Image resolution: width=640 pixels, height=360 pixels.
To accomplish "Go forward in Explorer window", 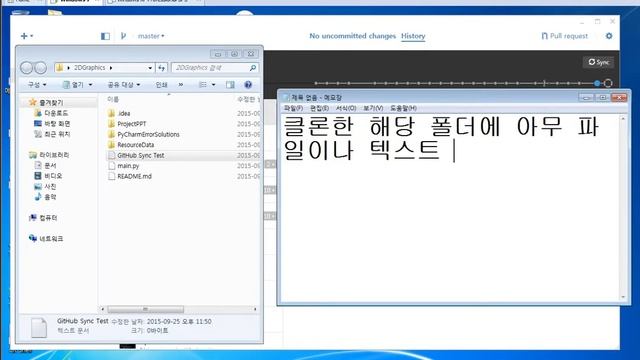I will (x=40, y=68).
